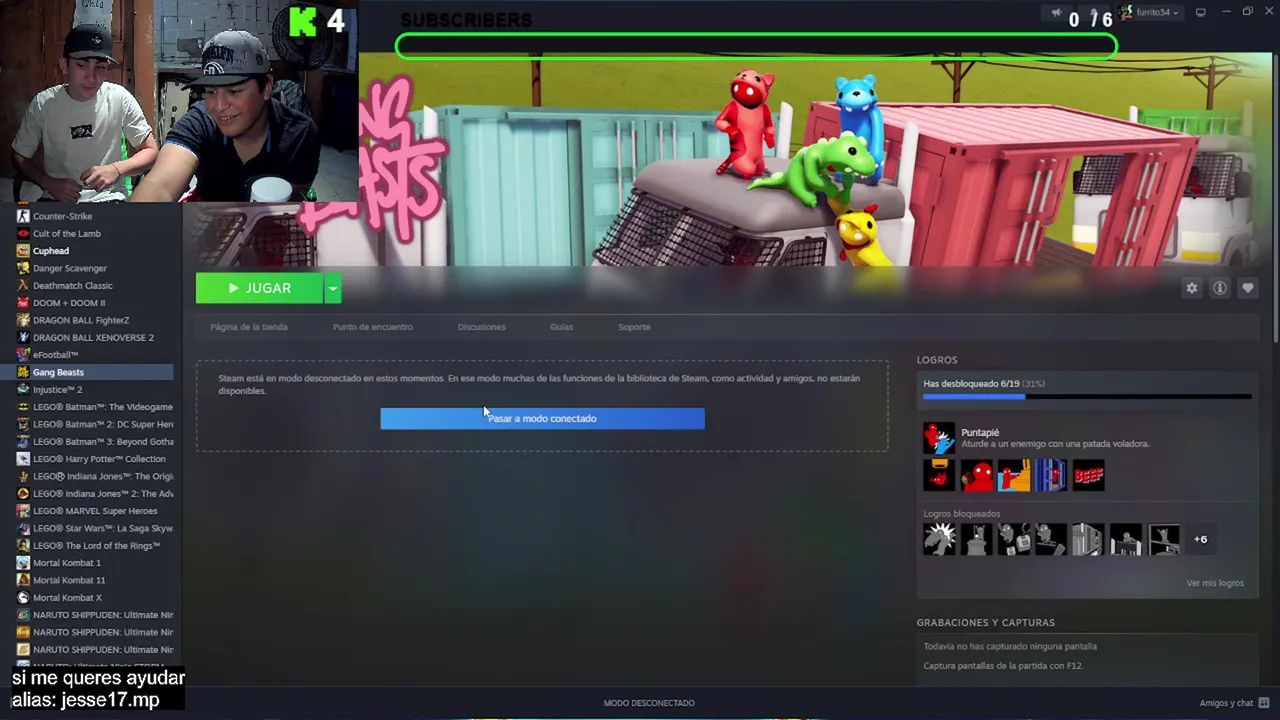Image resolution: width=1280 pixels, height=720 pixels.
Task: Open the blue cage unlocked achievement icon
Action: click(1051, 476)
